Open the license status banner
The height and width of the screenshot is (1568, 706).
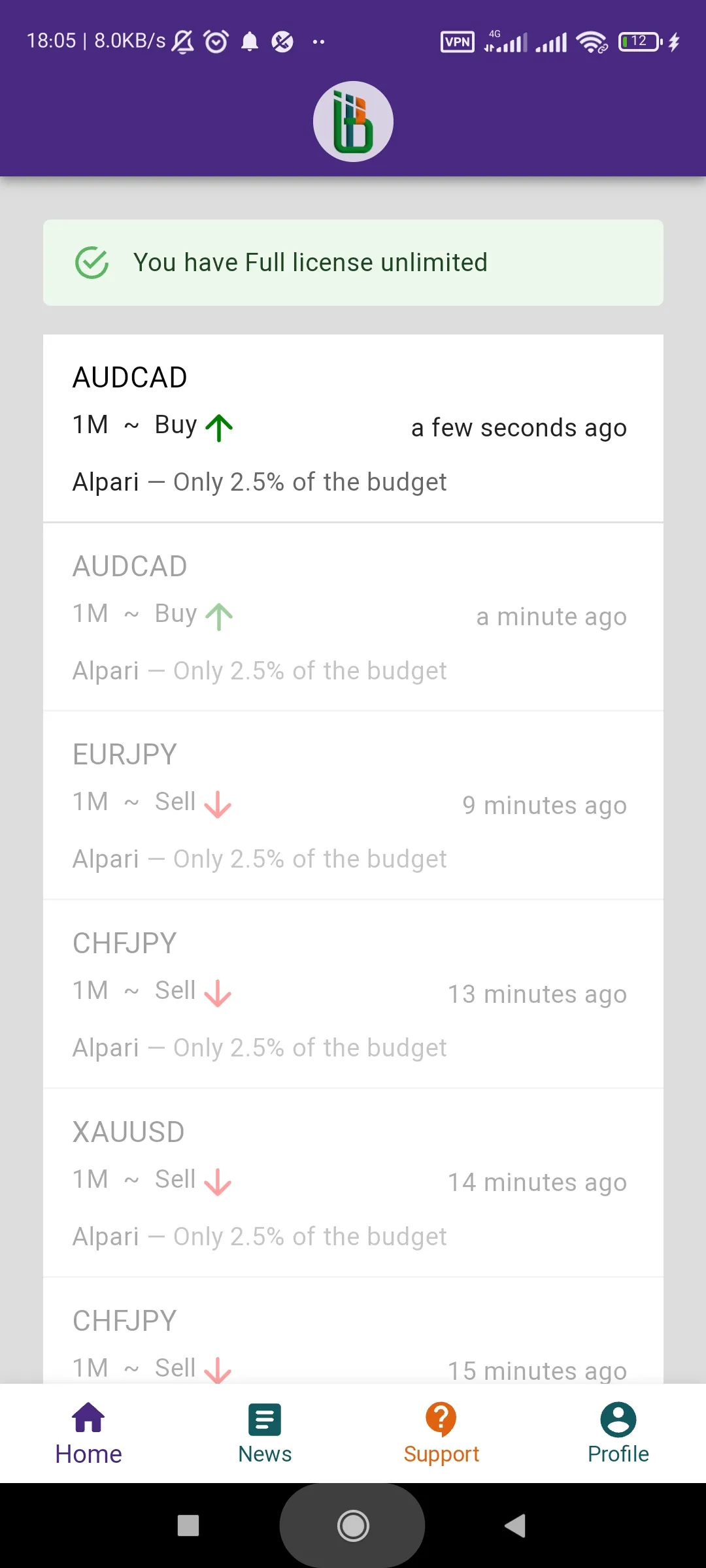(x=353, y=263)
